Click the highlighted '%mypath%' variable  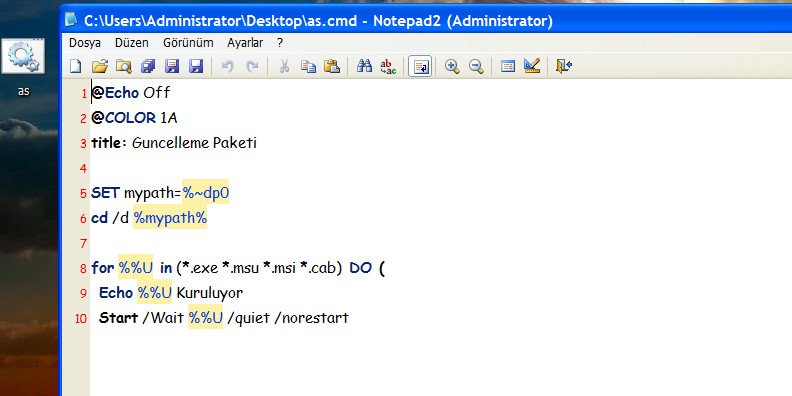[170, 217]
